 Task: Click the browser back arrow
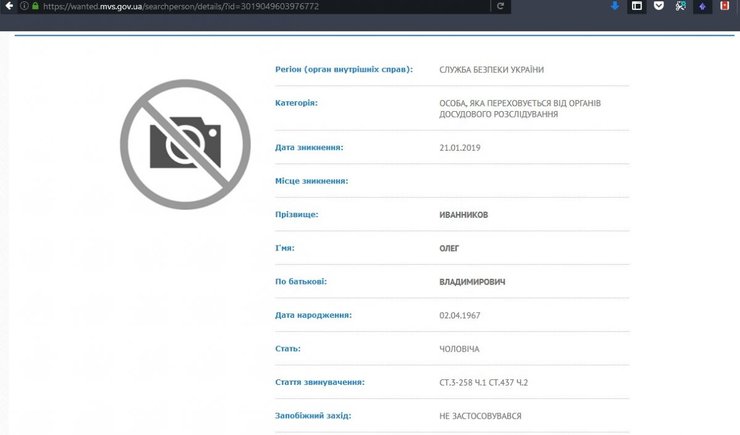coord(10,6)
